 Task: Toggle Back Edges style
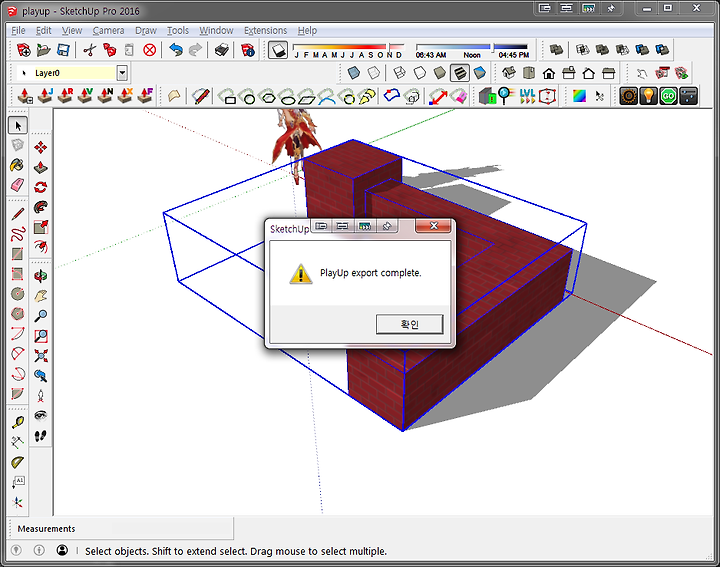(374, 73)
